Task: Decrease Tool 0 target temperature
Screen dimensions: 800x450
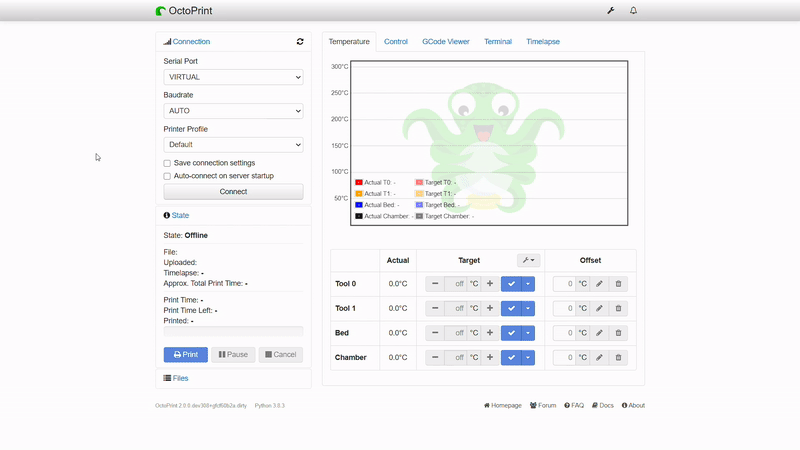Action: pyautogui.click(x=435, y=284)
